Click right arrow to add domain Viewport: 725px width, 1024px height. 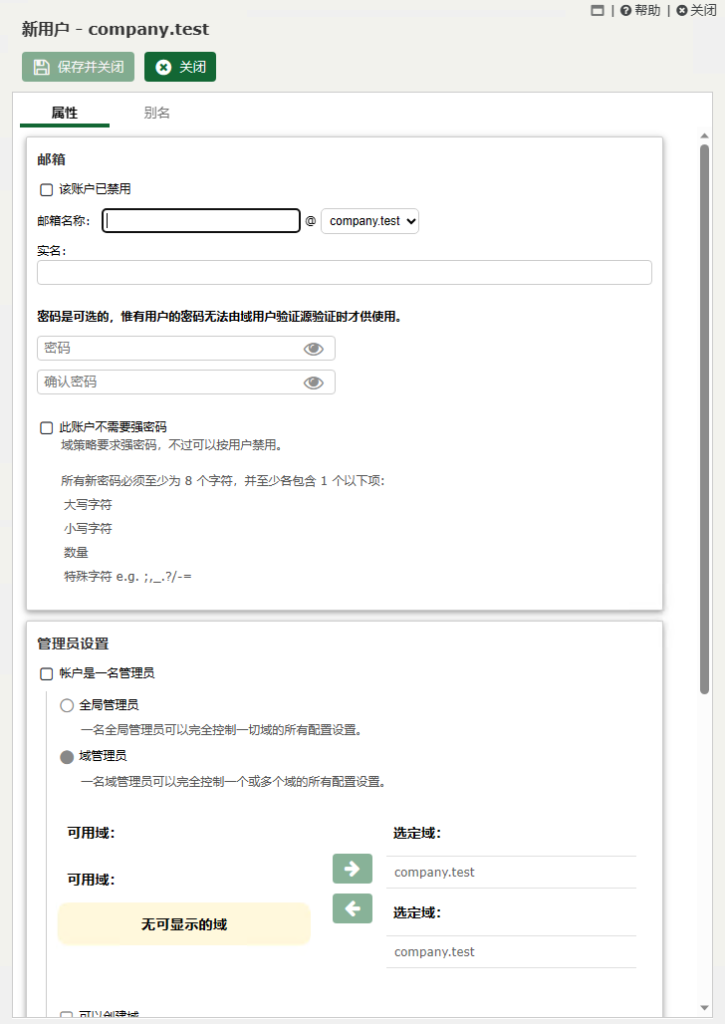tap(352, 869)
